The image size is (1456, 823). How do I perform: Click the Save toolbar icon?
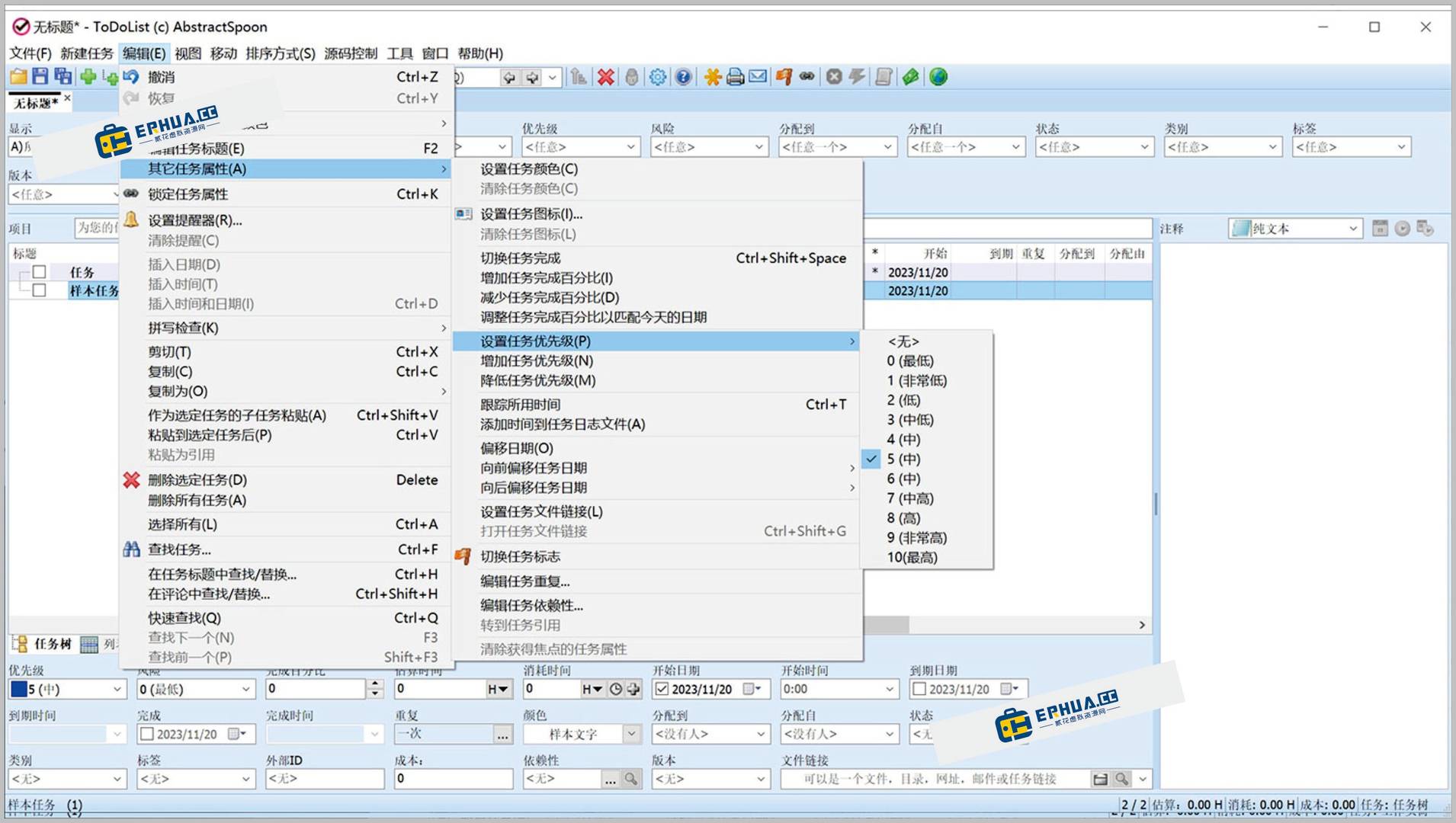point(40,76)
